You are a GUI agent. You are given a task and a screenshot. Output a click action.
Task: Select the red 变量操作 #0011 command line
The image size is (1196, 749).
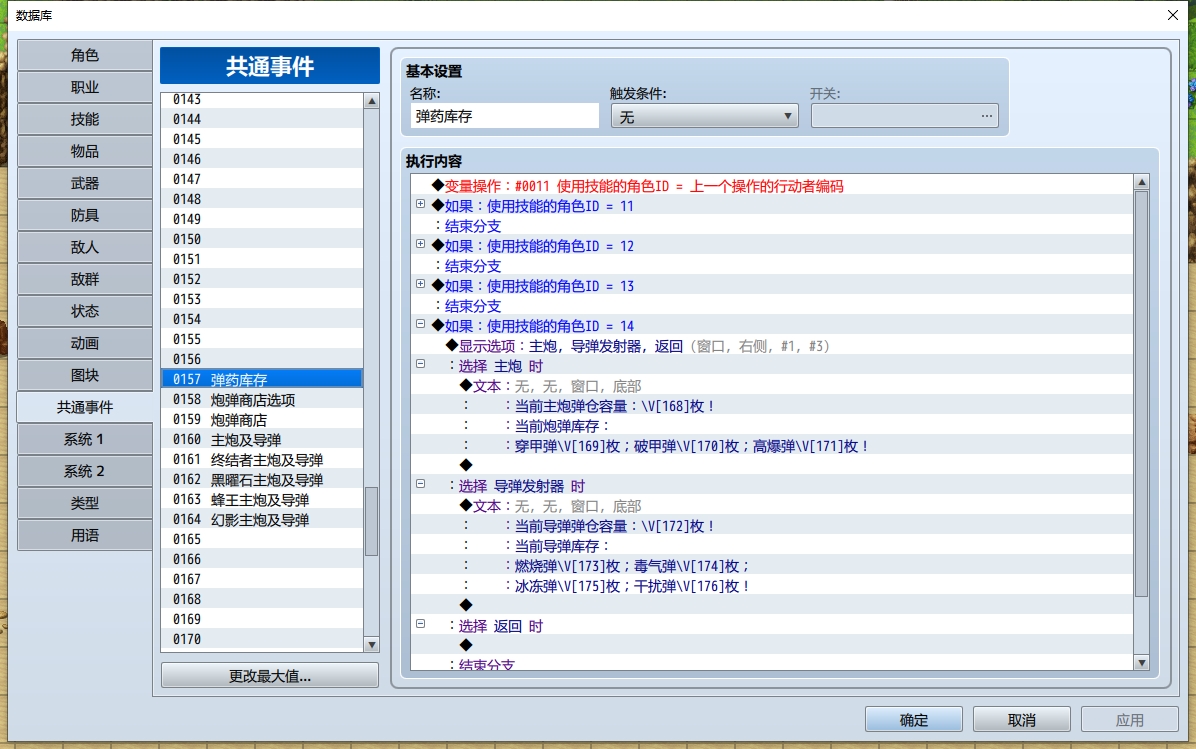coord(771,186)
